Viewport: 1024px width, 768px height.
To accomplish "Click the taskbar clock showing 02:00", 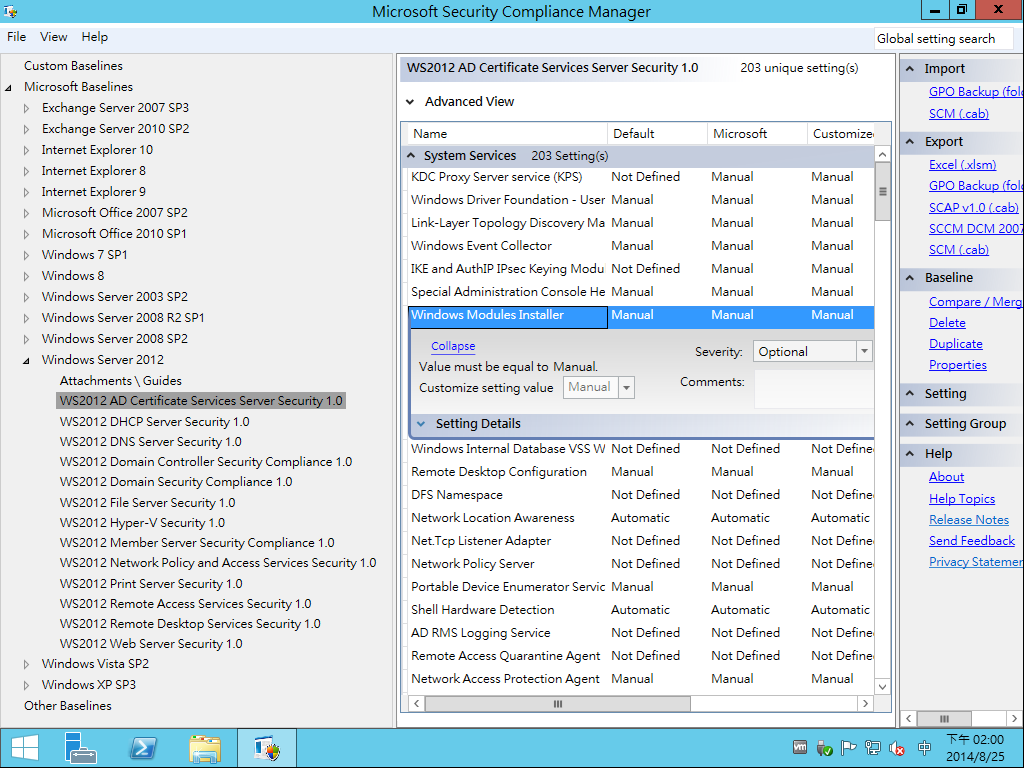I will (975, 748).
